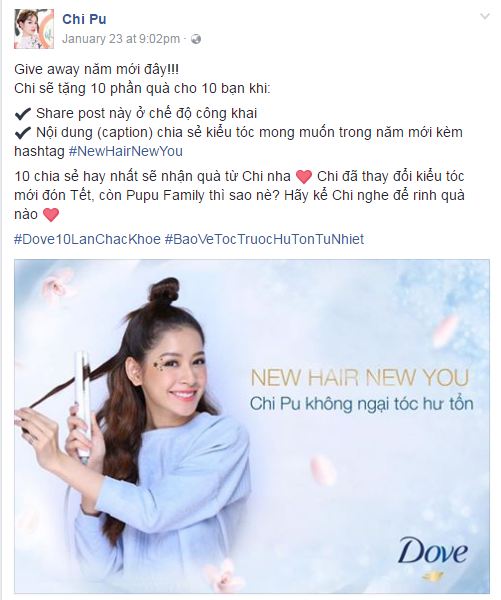The height and width of the screenshot is (600, 501).
Task: Open post options chevron at top right
Action: pyautogui.click(x=485, y=16)
